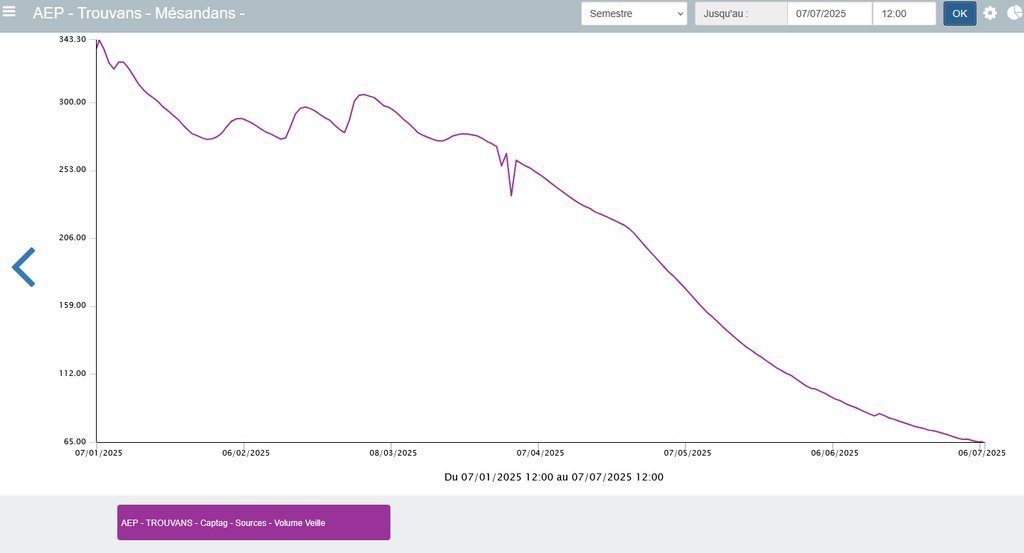Open the settings gear icon
The height and width of the screenshot is (553, 1024).
coord(990,13)
